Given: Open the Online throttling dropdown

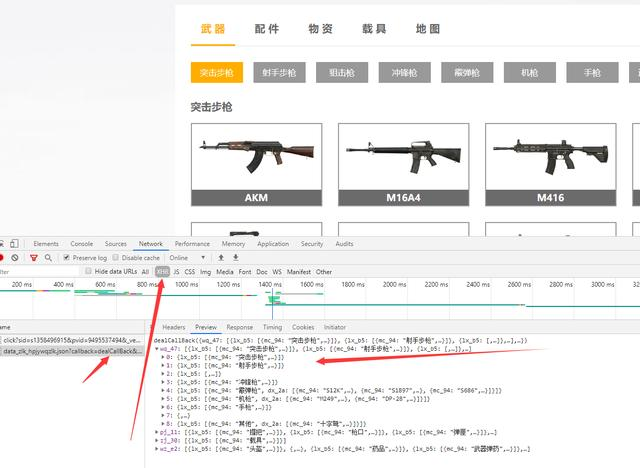Looking at the screenshot, I should click(187, 257).
